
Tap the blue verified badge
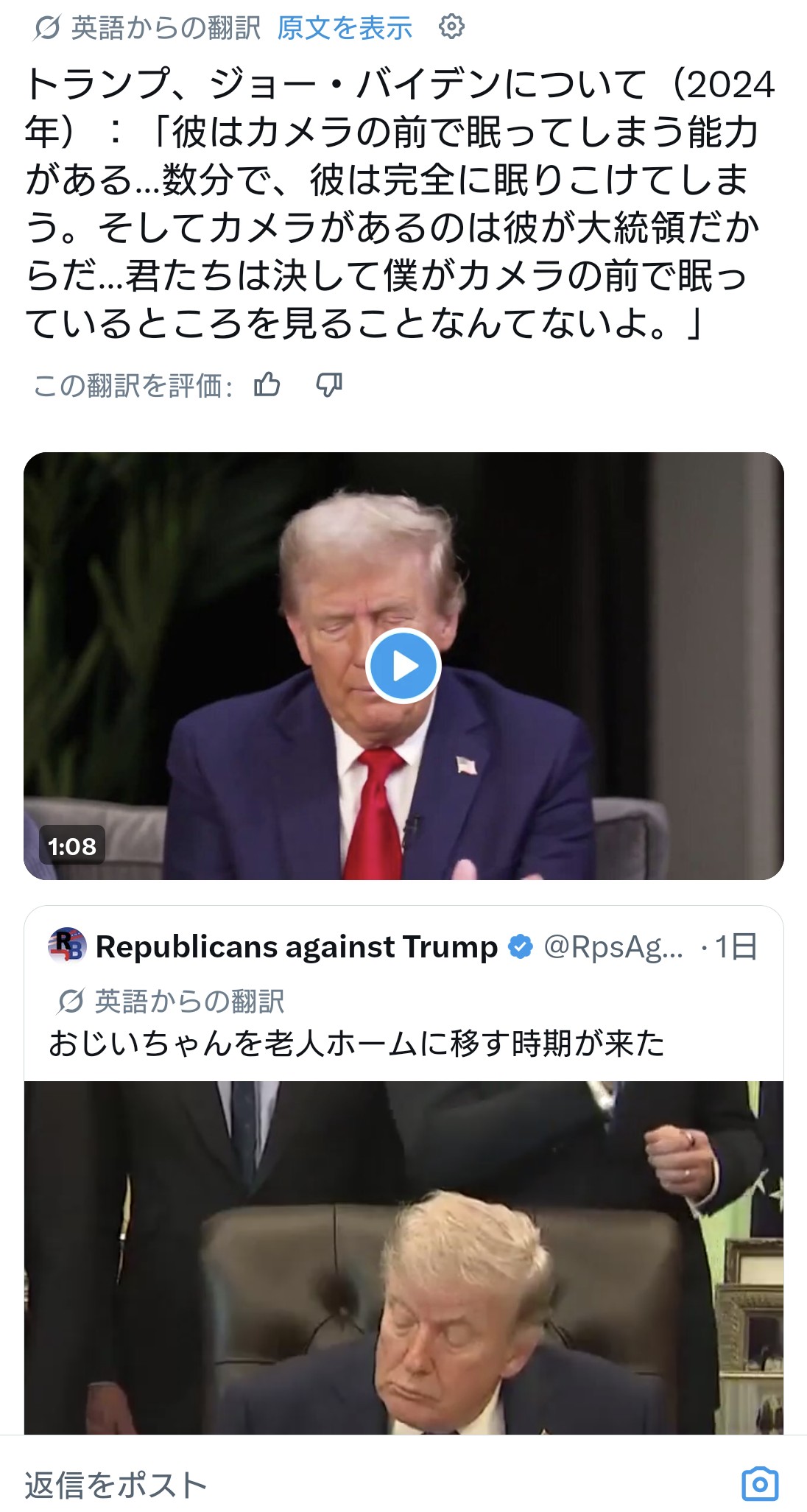click(x=521, y=946)
